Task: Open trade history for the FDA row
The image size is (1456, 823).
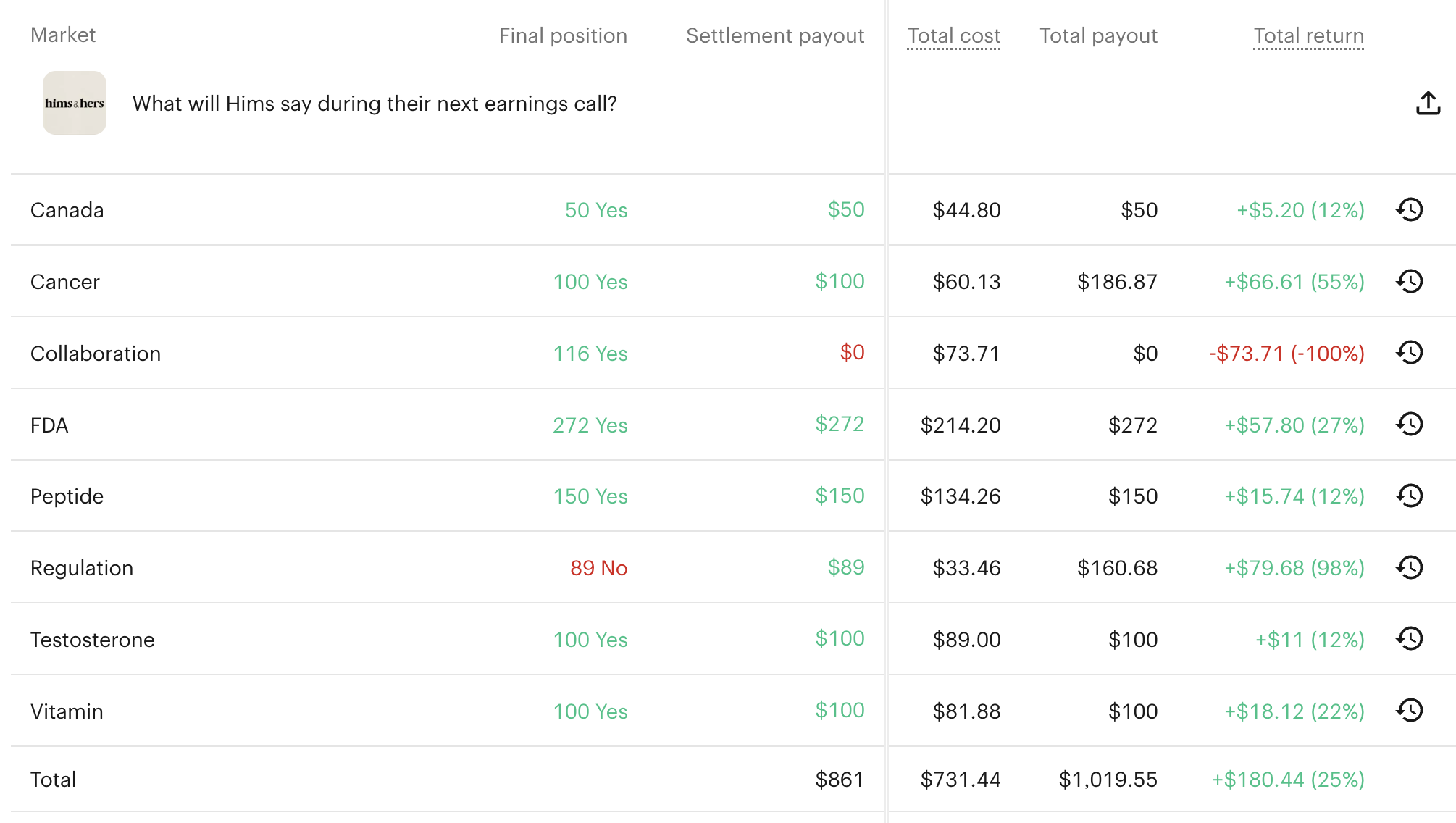Action: [1410, 425]
